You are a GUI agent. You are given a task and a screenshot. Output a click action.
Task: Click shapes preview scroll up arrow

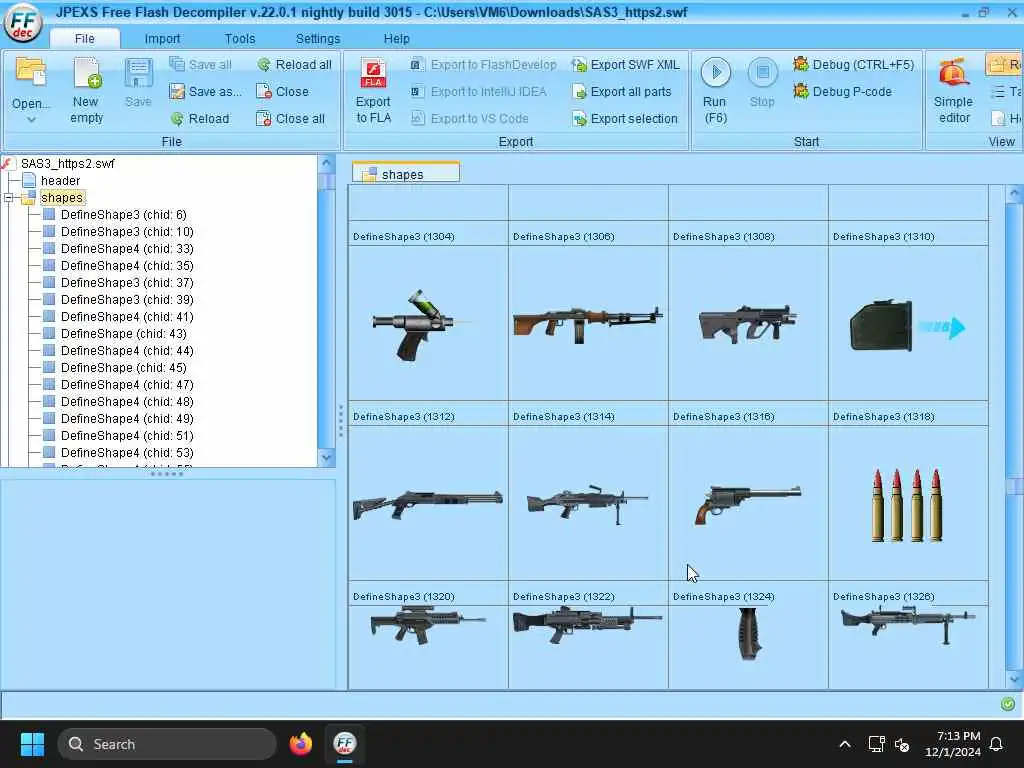click(1014, 194)
